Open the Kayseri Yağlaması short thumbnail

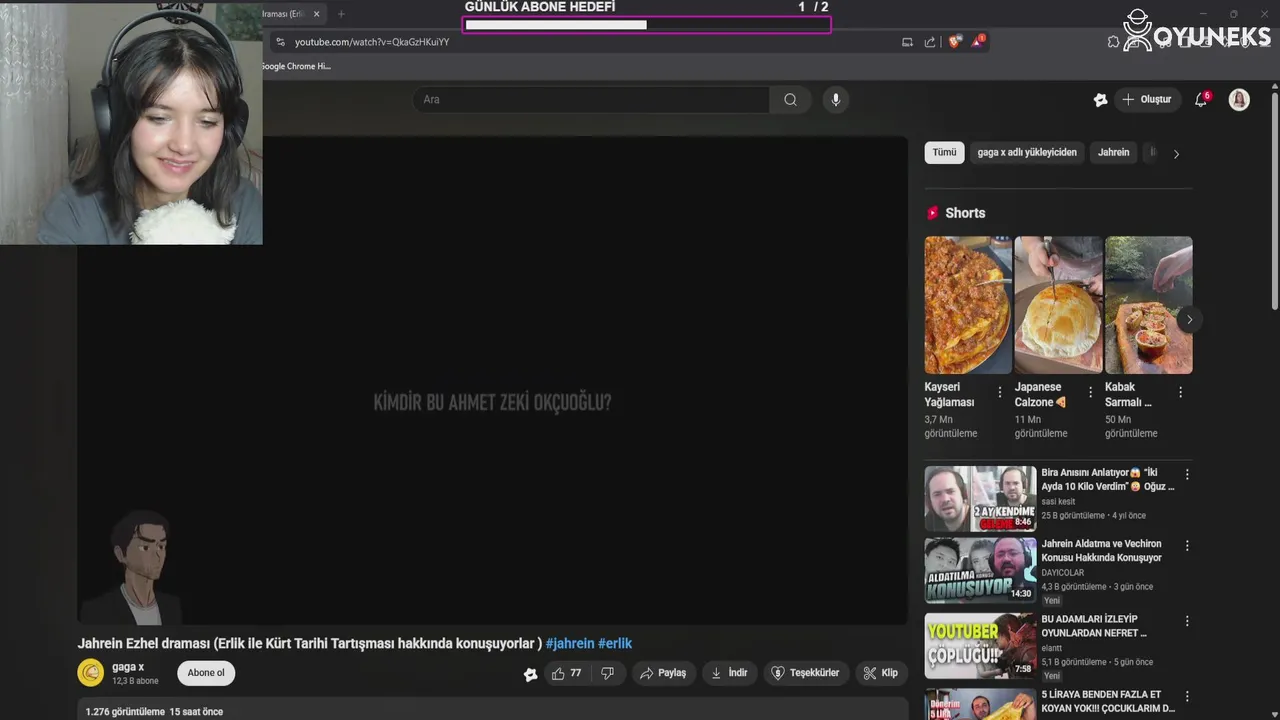(967, 305)
